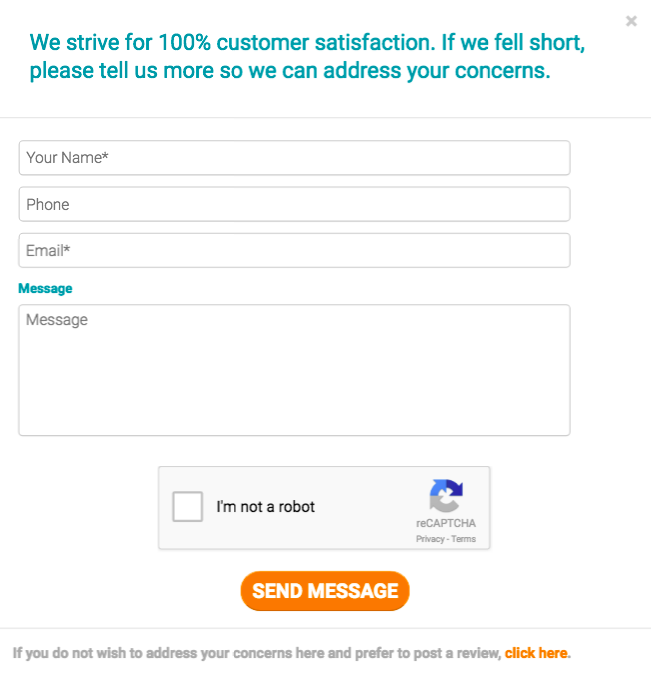Image resolution: width=651 pixels, height=675 pixels.
Task: Open the orange "click here" review link
Action: pos(536,653)
